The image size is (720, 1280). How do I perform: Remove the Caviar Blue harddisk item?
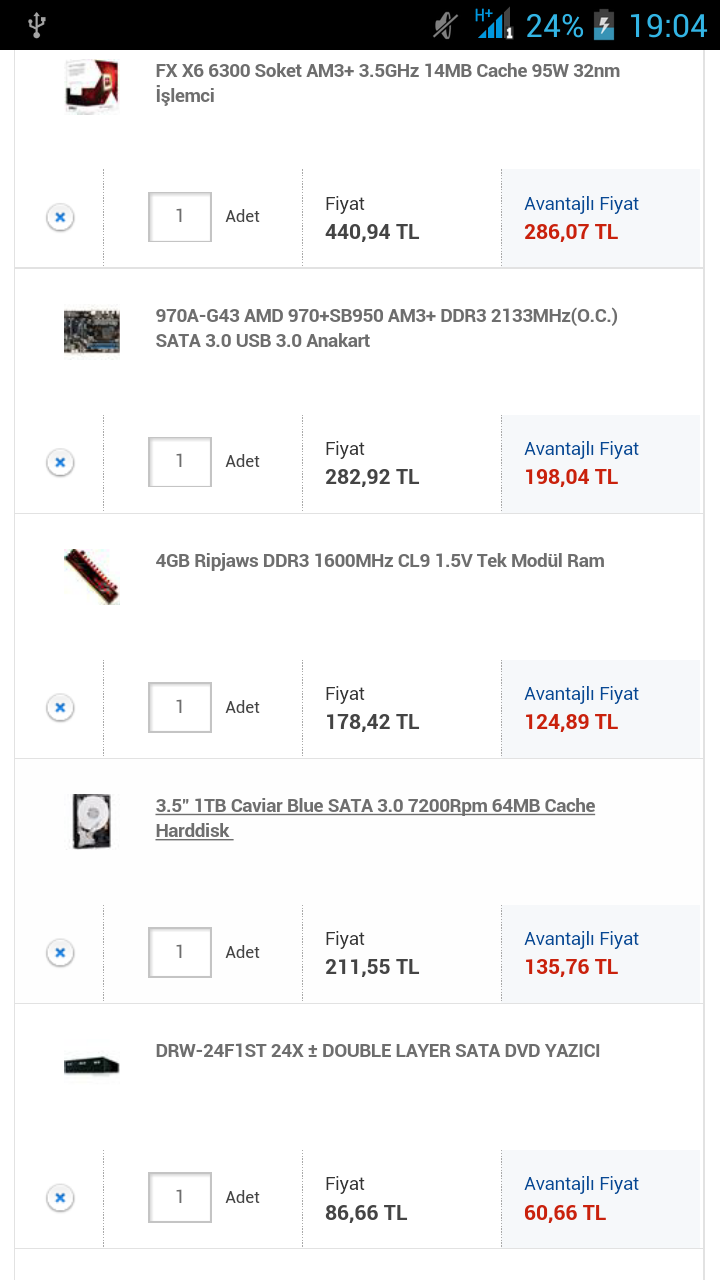[60, 952]
